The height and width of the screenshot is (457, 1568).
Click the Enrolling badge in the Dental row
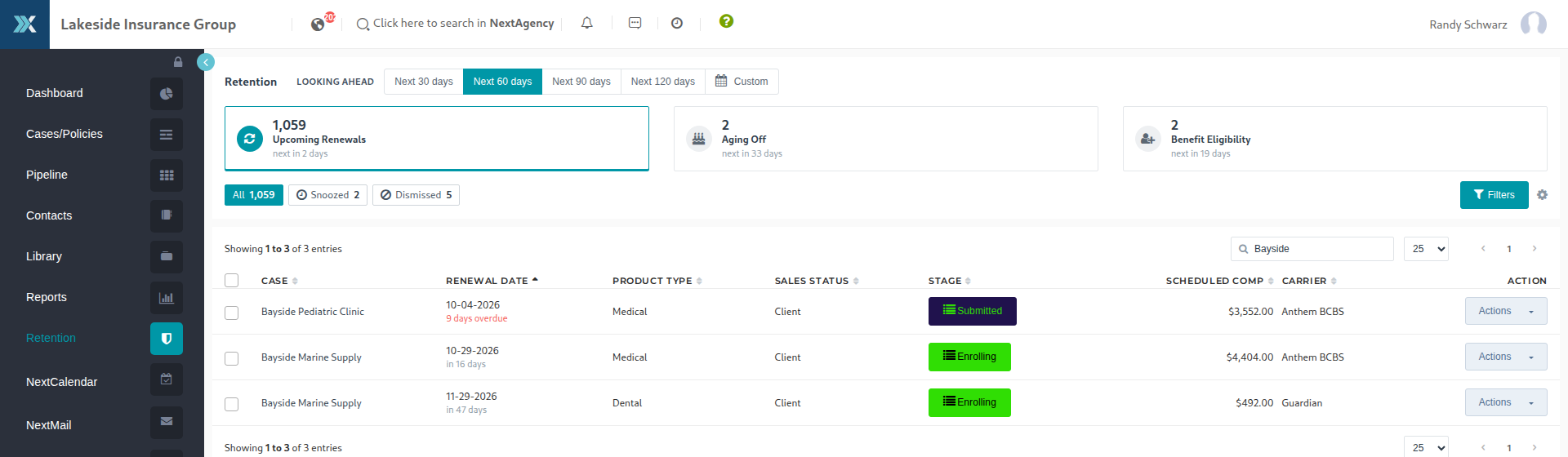click(969, 402)
